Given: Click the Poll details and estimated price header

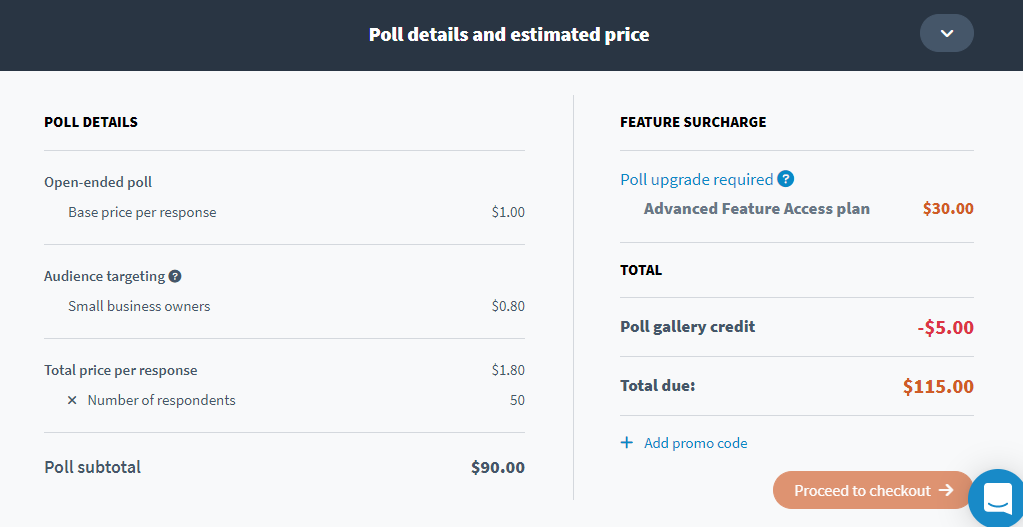Looking at the screenshot, I should click(x=509, y=35).
